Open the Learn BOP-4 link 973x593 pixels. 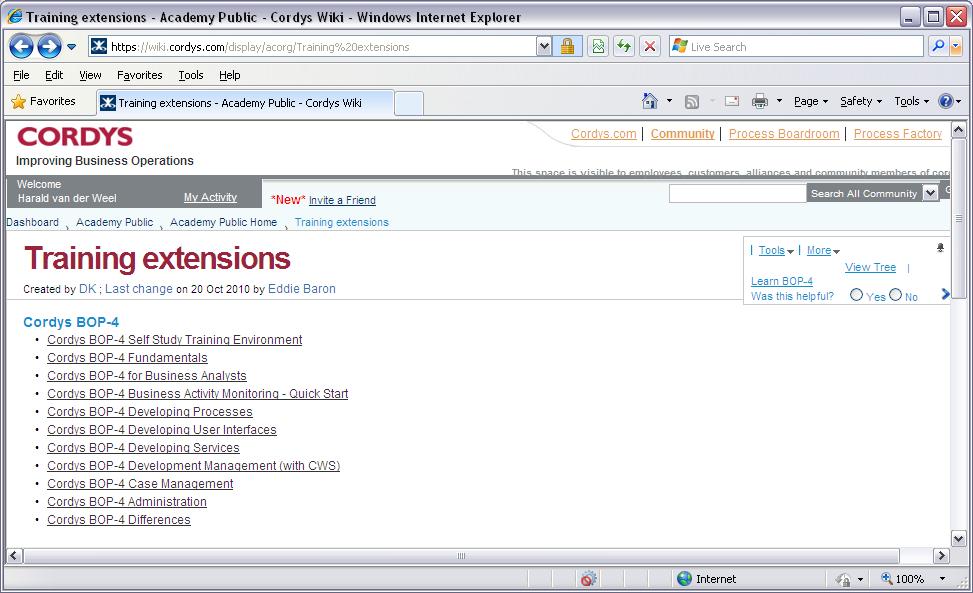tap(781, 282)
